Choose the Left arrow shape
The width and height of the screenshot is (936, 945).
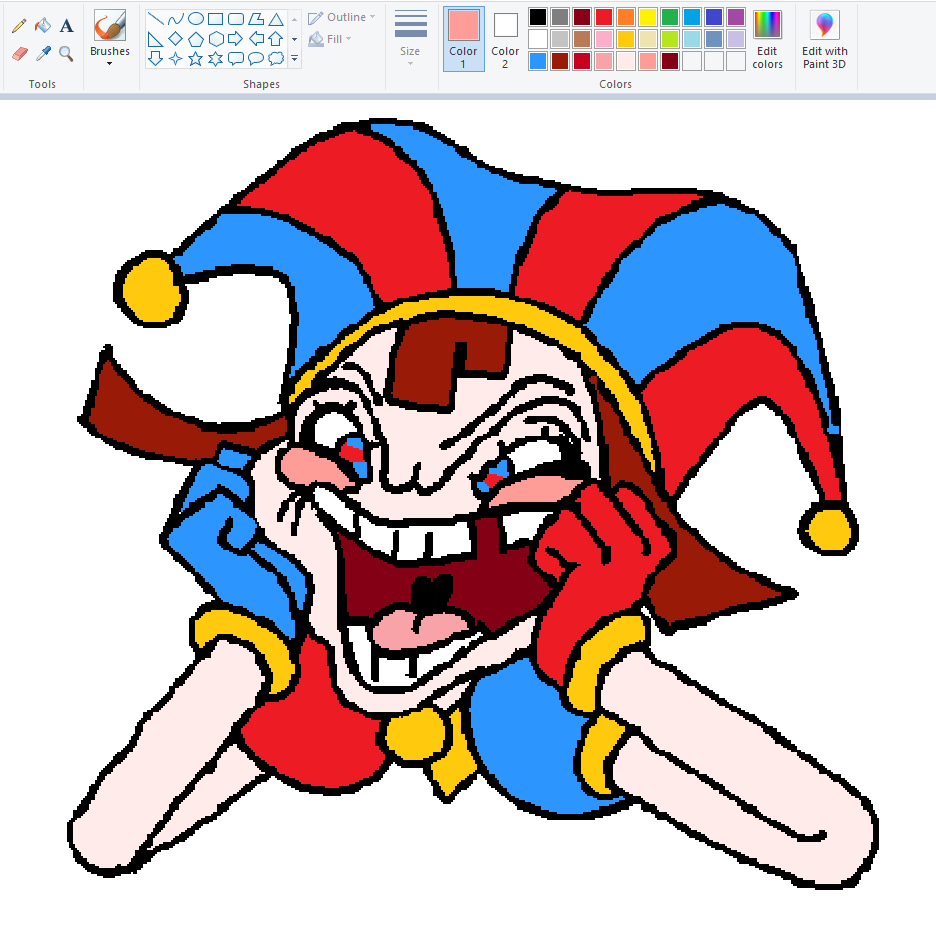coord(256,39)
